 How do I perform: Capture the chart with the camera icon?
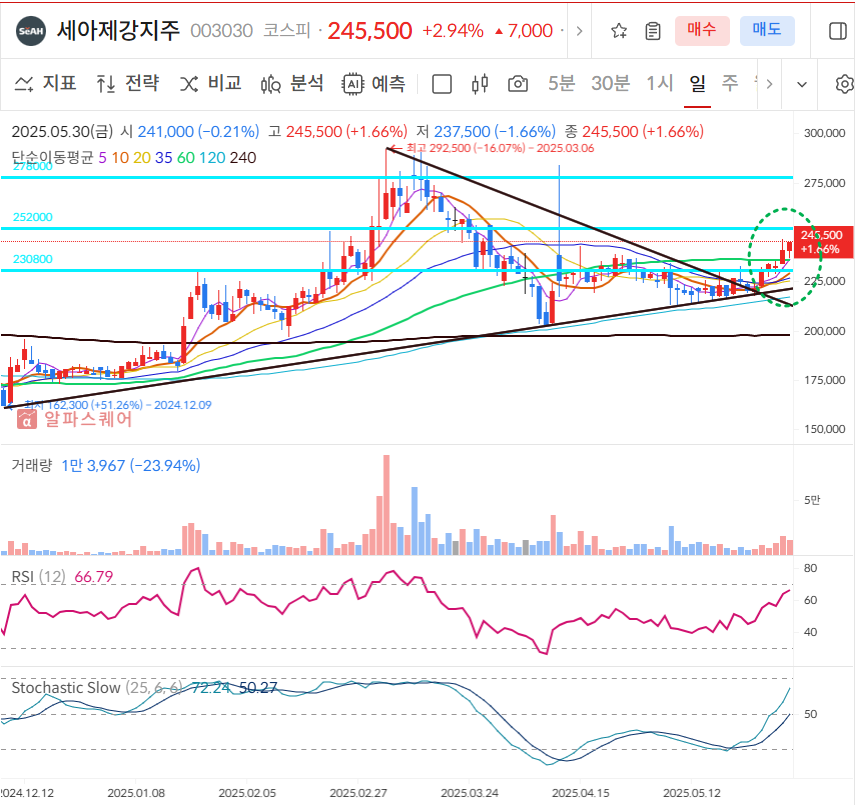tap(517, 84)
